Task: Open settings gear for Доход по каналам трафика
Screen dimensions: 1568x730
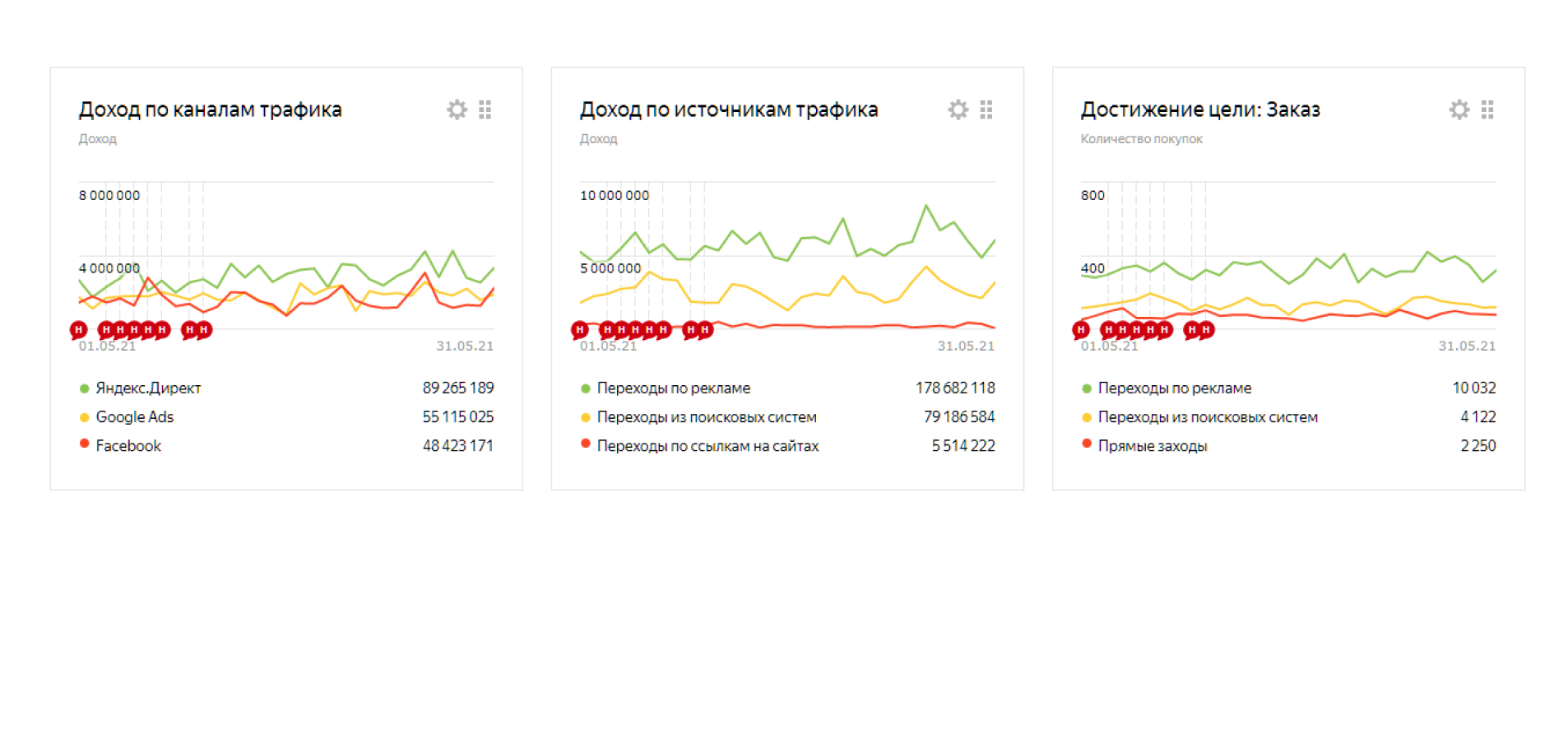Action: [x=457, y=109]
